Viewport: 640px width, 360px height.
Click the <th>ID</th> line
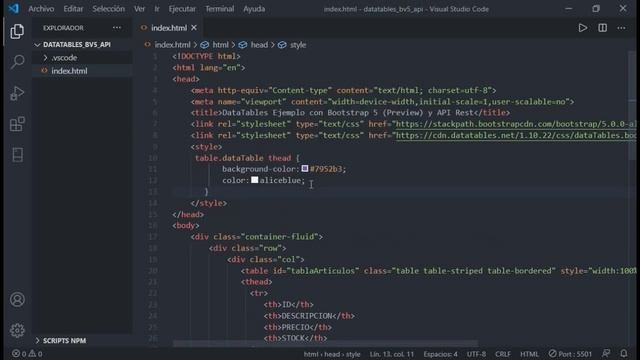click(x=289, y=304)
